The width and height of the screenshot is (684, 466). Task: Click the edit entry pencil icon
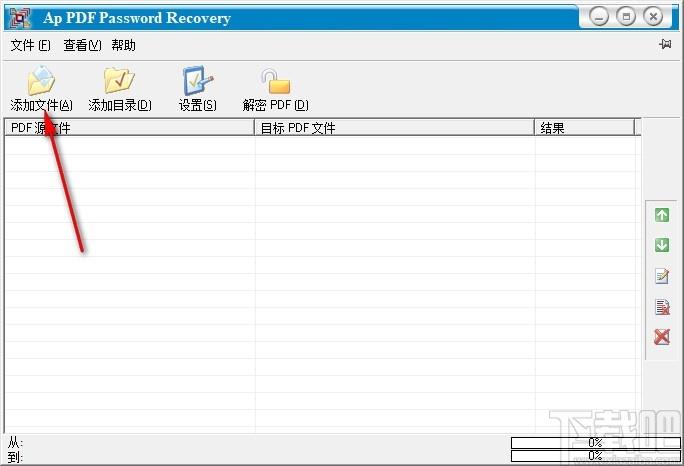662,276
